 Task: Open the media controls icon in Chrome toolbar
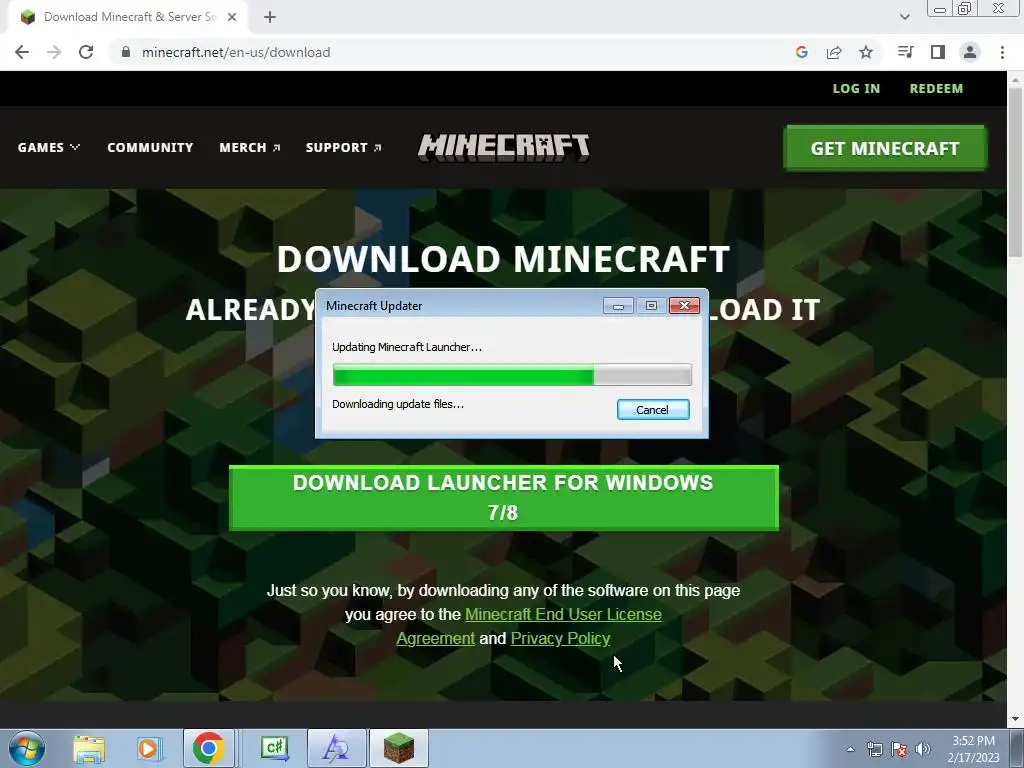click(905, 52)
